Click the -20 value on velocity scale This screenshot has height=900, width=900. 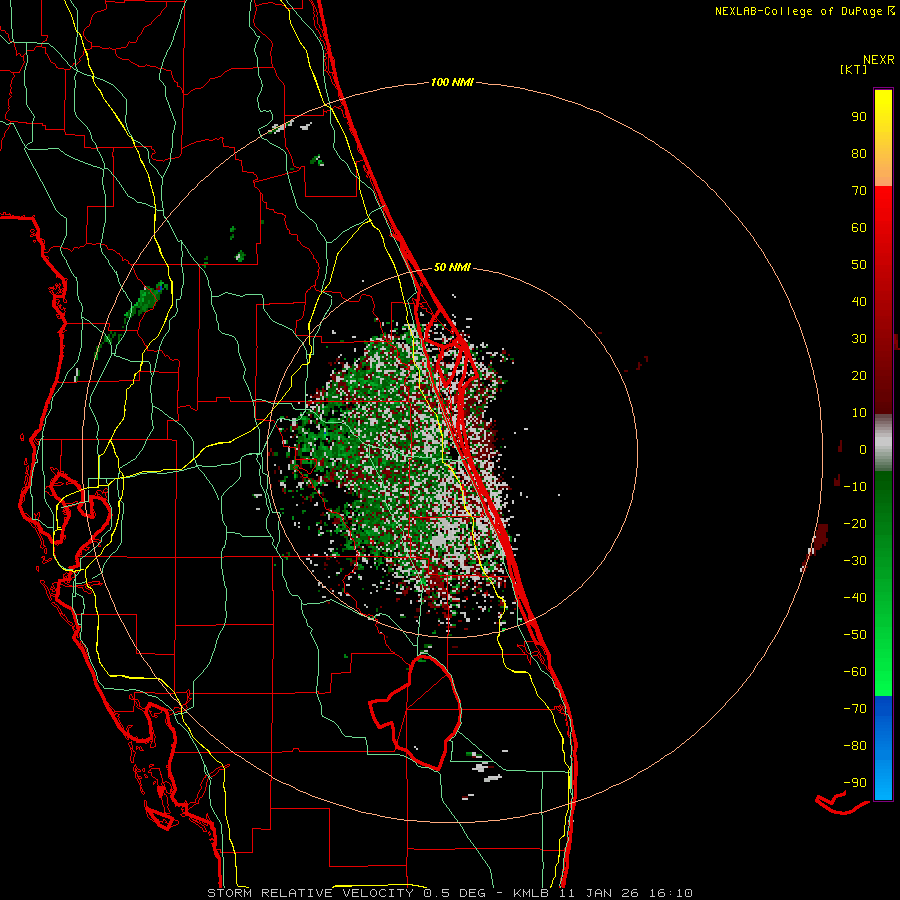pyautogui.click(x=855, y=524)
